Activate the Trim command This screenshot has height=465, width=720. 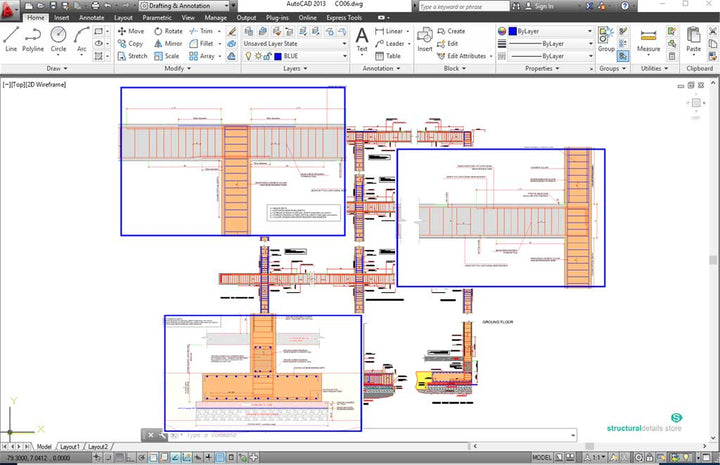pyautogui.click(x=201, y=31)
